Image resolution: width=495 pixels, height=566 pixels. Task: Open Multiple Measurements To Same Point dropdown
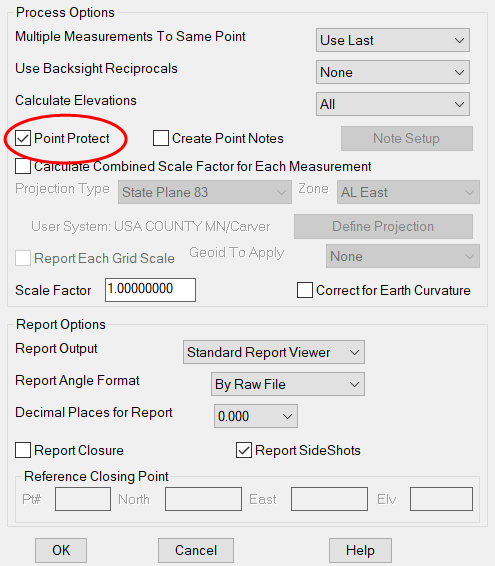(x=393, y=40)
